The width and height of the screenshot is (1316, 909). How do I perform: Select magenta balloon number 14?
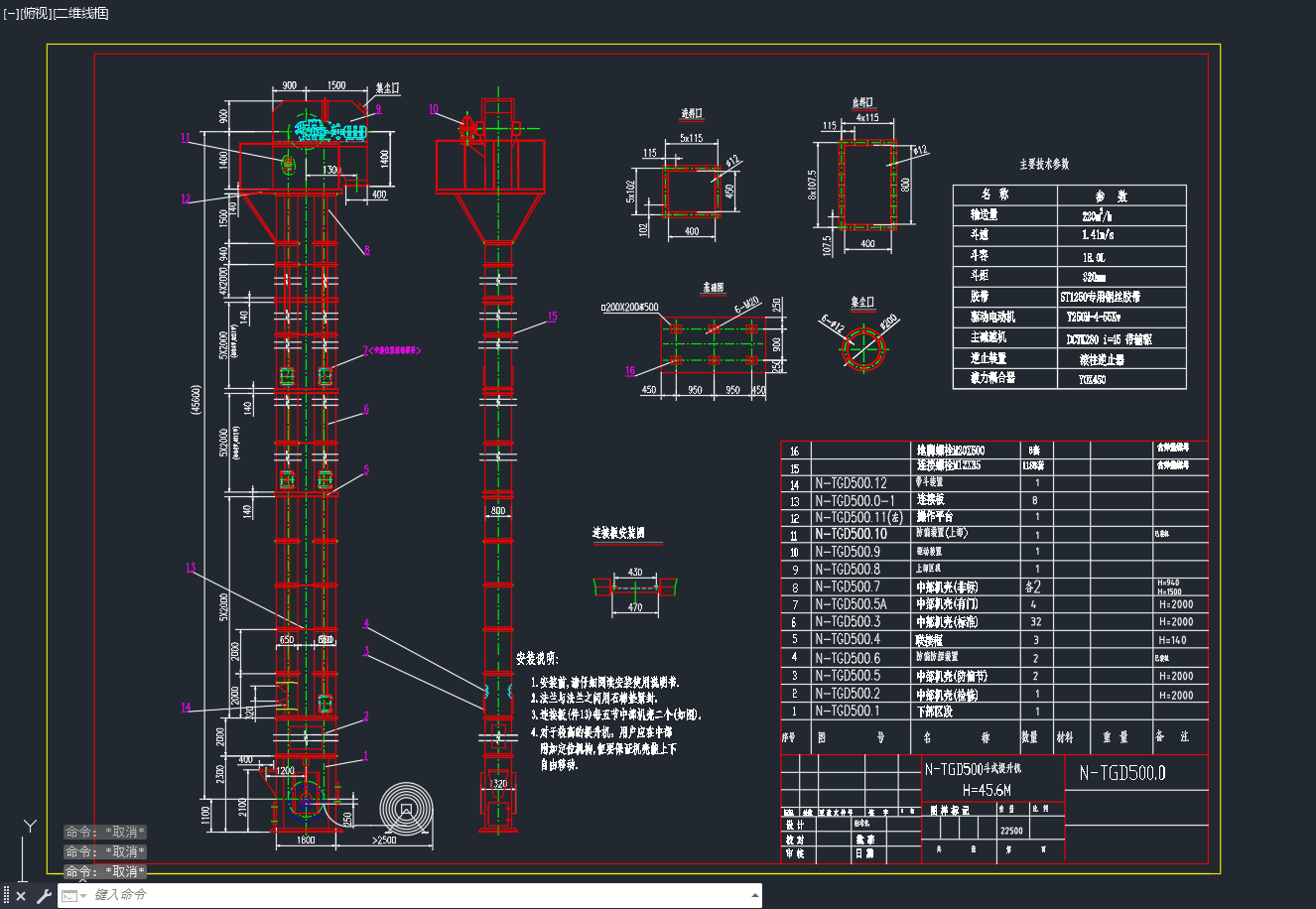[186, 708]
